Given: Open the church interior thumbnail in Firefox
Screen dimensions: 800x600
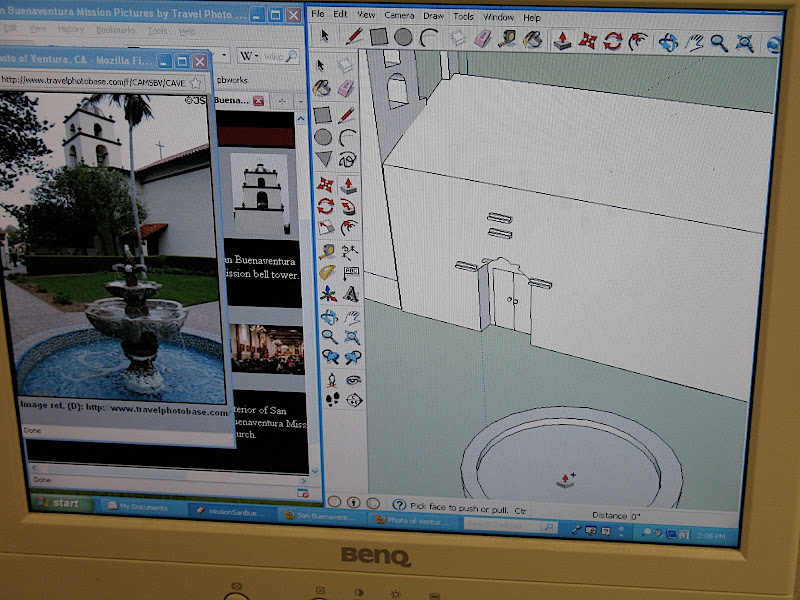Looking at the screenshot, I should click(267, 349).
